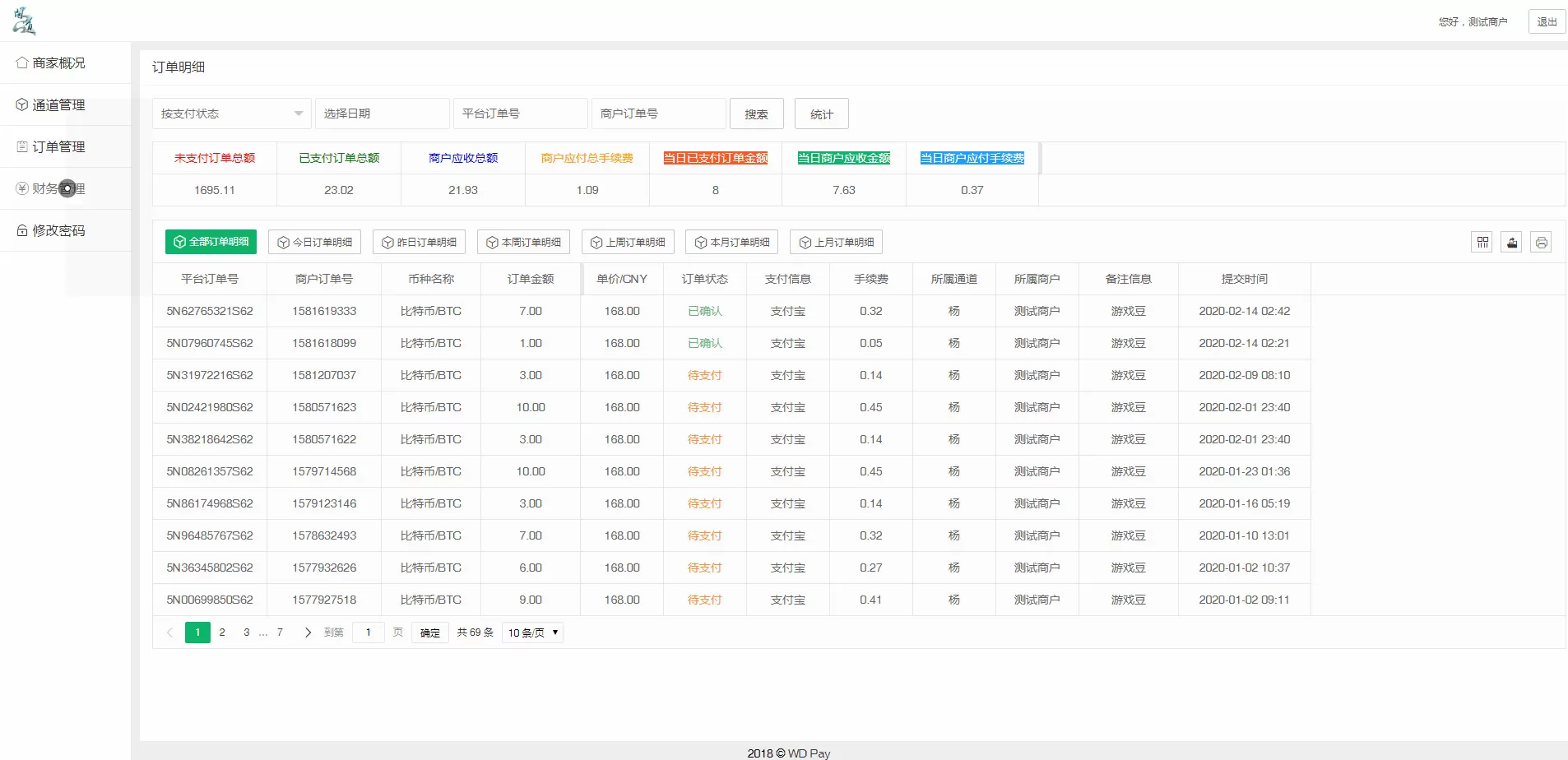Click the column filter grid icon
Screen dimensions: 1568x760
[x=1482, y=242]
